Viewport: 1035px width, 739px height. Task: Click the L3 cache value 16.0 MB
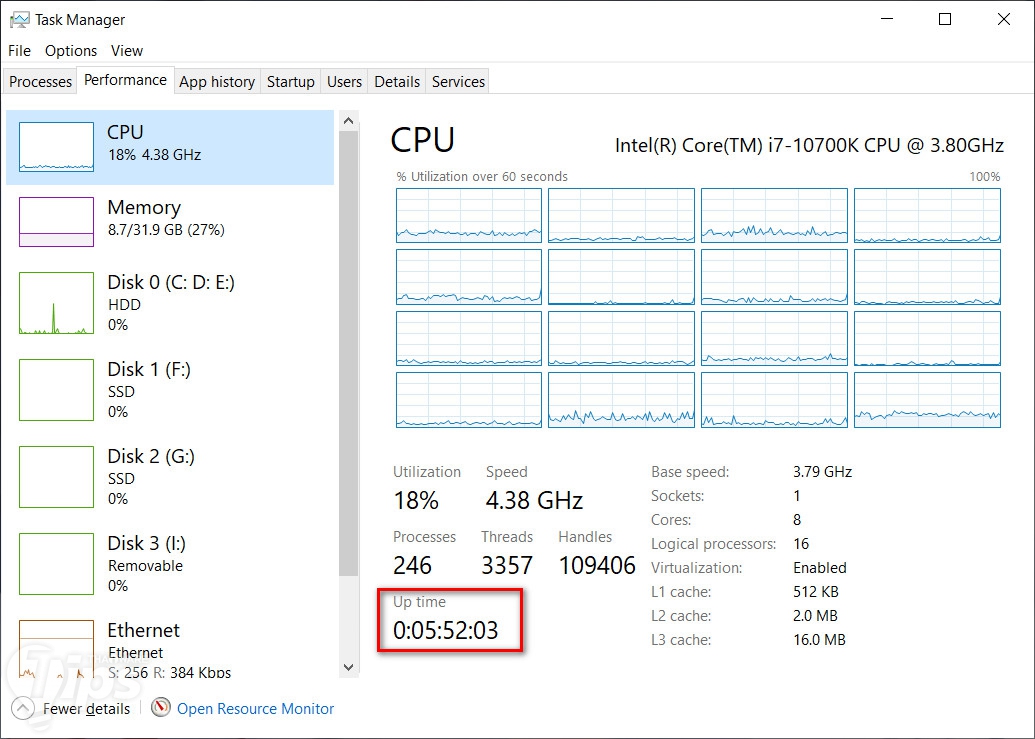tap(819, 639)
